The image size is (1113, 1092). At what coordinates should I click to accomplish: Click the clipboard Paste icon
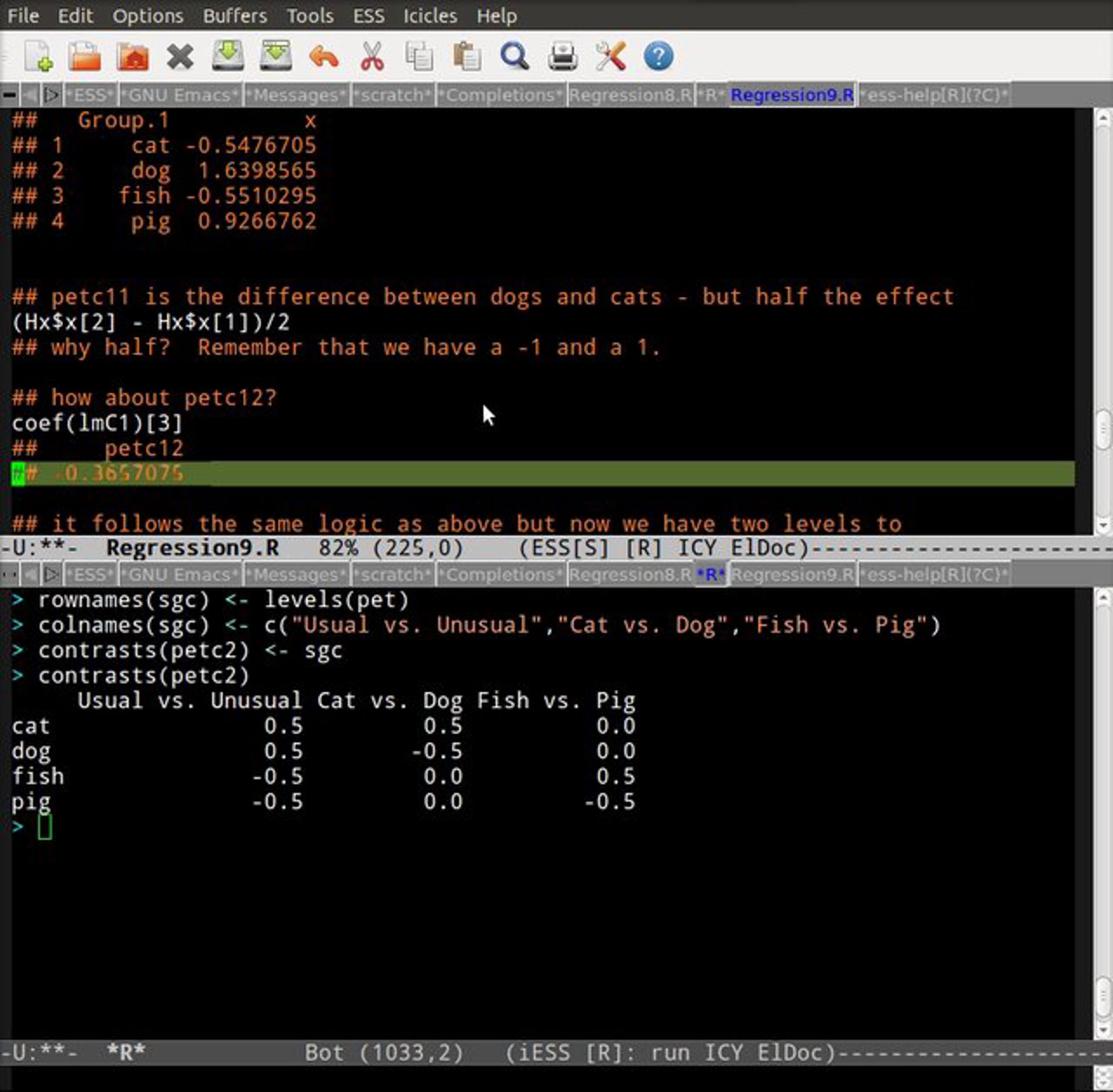click(467, 56)
